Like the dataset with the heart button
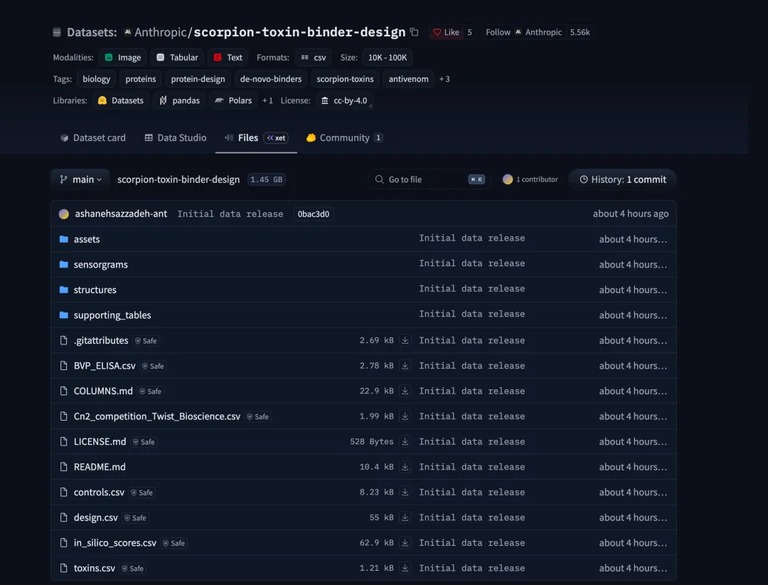Screen dimensions: 768x585 click(x=446, y=32)
